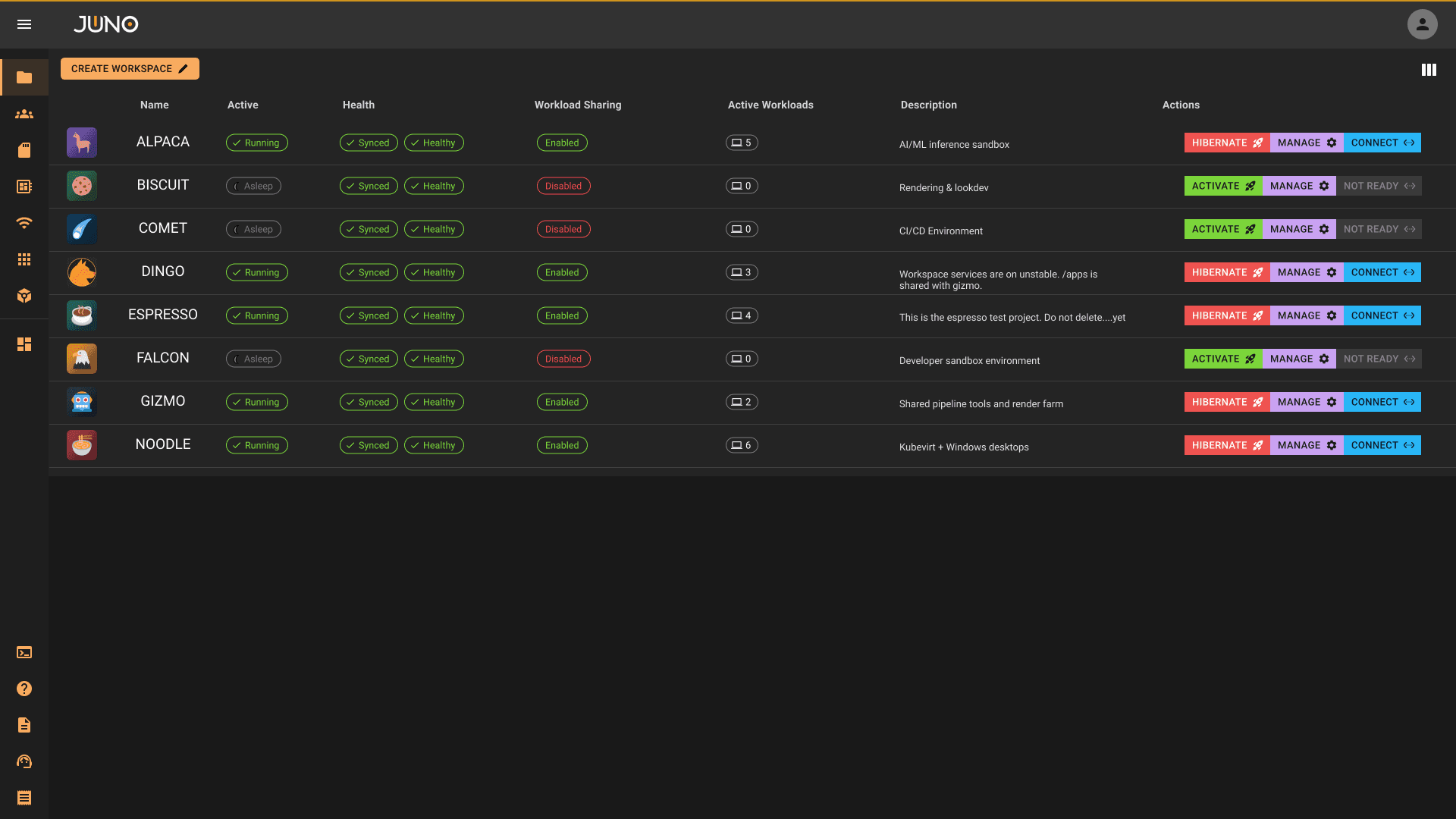This screenshot has height=819, width=1456.
Task: Hibernate the NOODLE workspace
Action: click(x=1227, y=445)
